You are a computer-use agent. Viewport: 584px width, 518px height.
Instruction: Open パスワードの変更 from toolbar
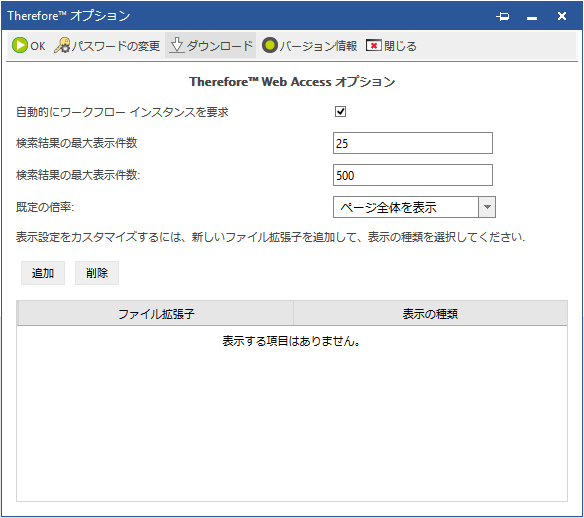pyautogui.click(x=115, y=46)
